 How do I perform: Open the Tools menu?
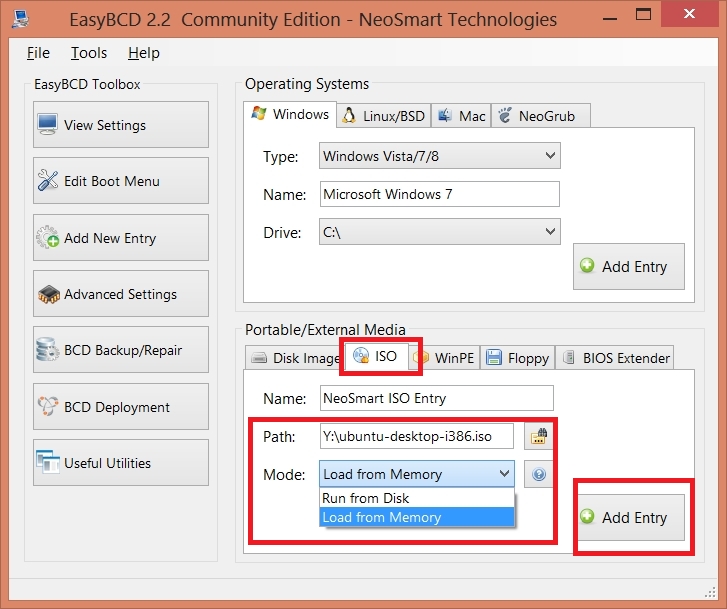point(89,53)
